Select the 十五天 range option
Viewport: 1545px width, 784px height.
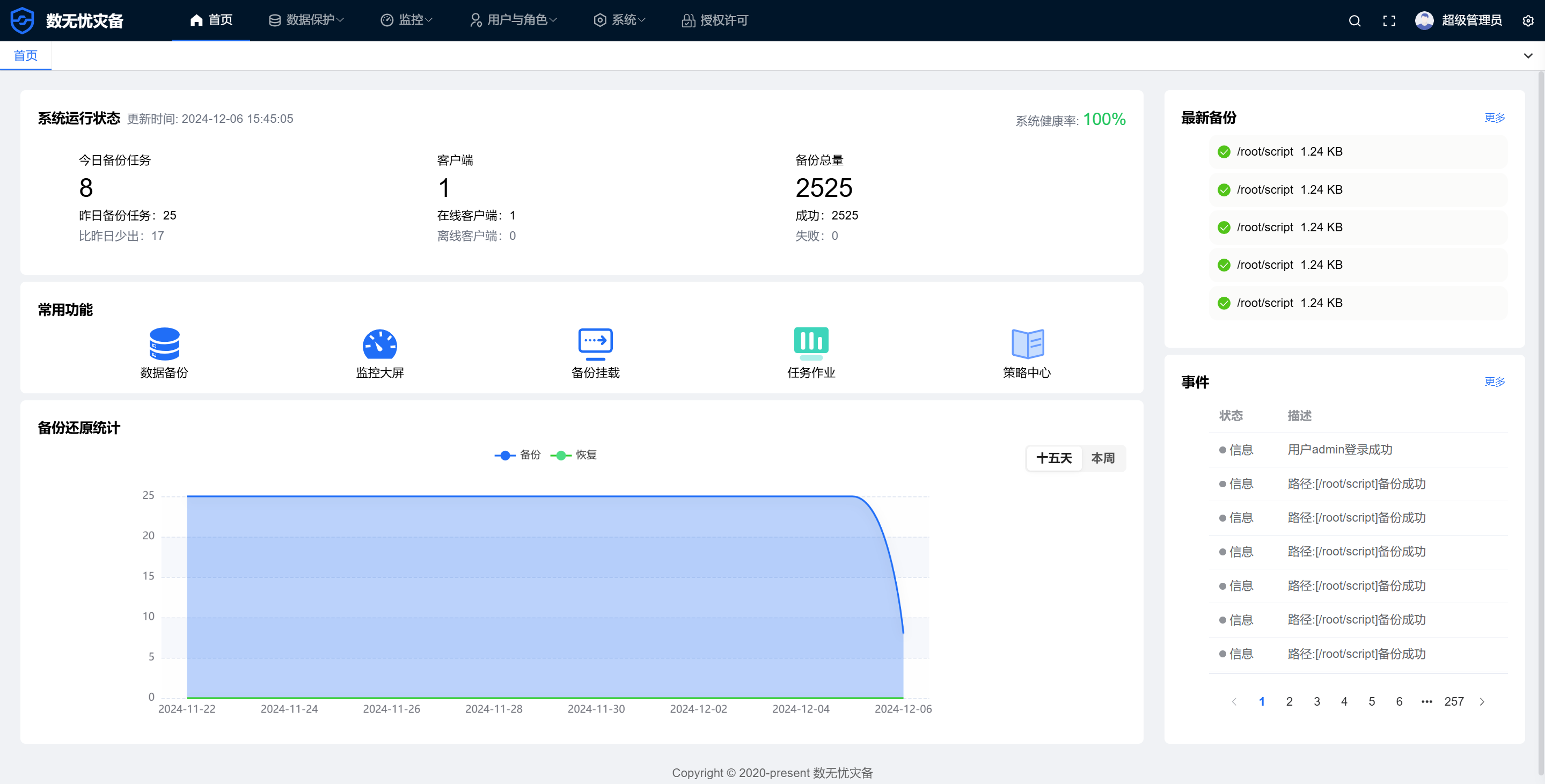coord(1054,458)
